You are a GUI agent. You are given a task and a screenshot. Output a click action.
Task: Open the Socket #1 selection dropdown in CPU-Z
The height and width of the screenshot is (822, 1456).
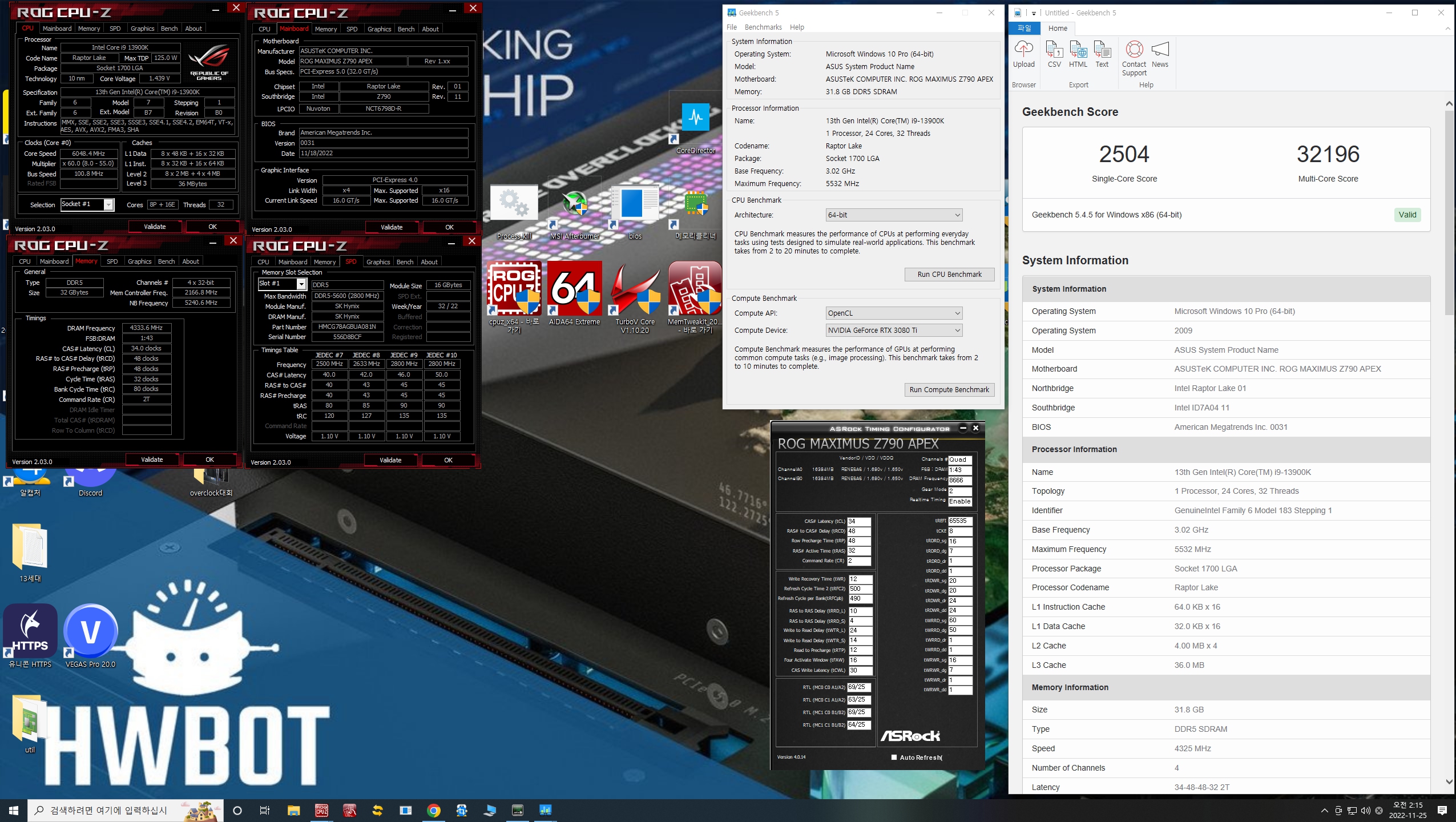point(87,204)
